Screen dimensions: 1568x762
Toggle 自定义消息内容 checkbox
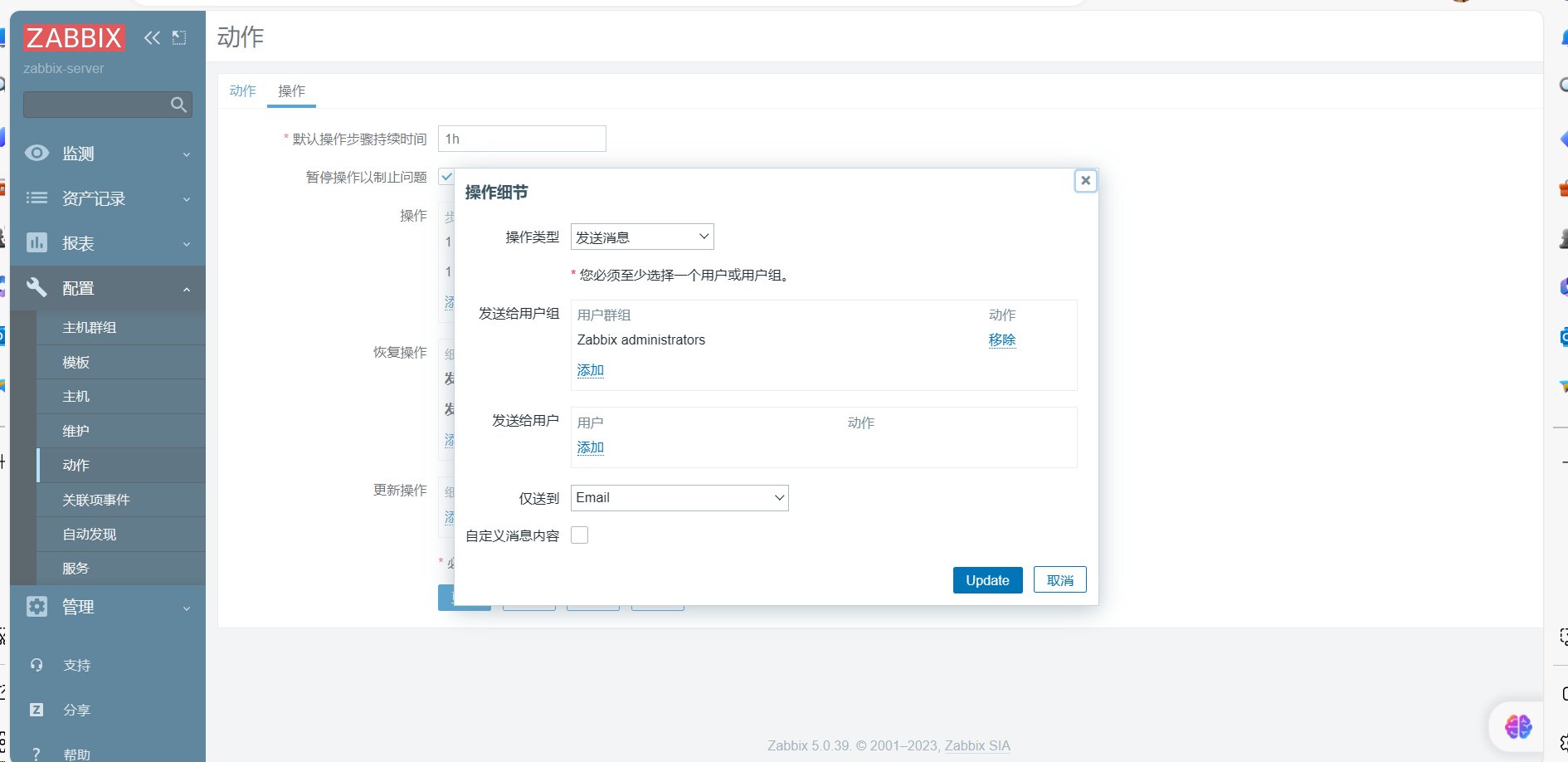tap(579, 535)
